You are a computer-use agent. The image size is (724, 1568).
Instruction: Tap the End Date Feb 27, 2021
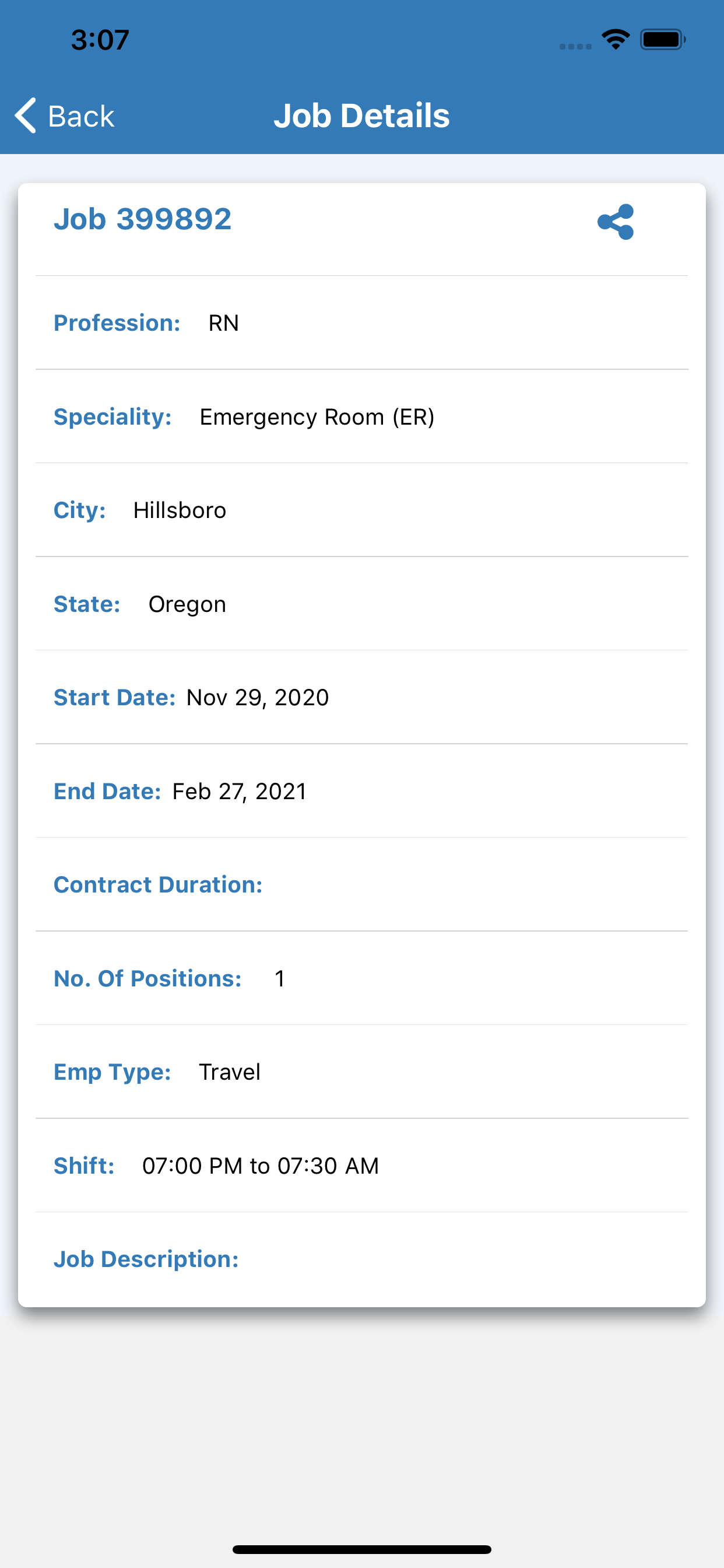pyautogui.click(x=239, y=792)
